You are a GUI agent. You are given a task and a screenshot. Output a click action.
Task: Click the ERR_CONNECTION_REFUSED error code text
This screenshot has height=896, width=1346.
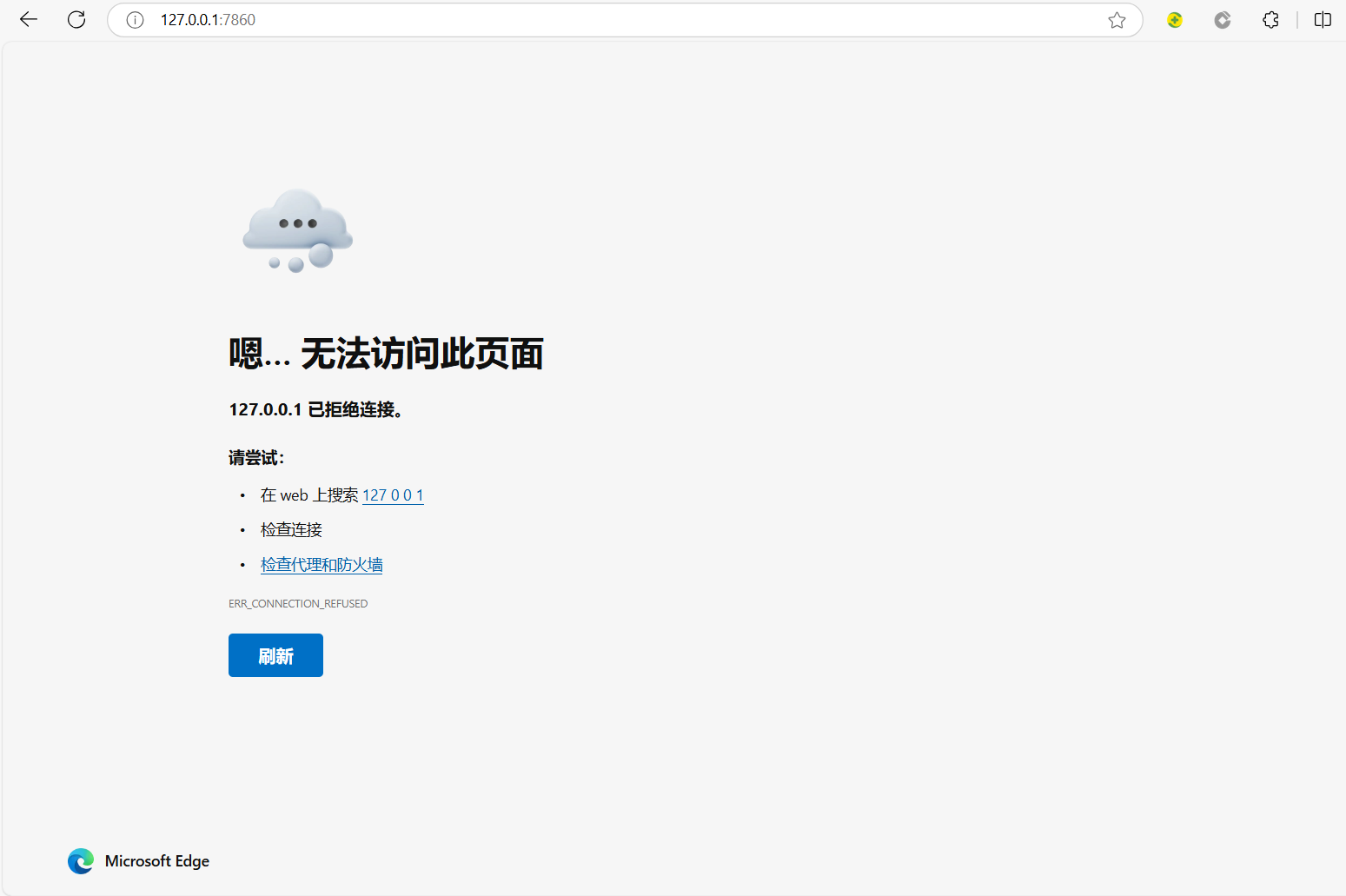(x=298, y=604)
